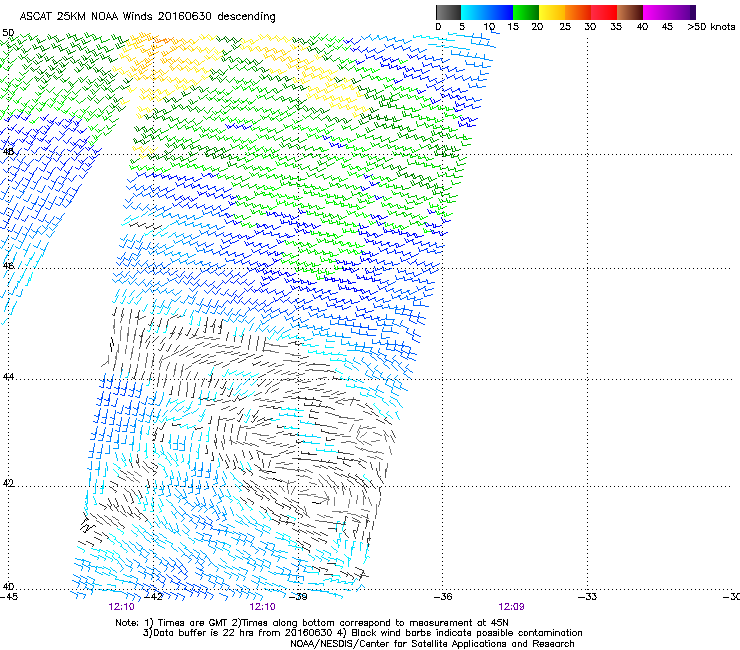
Task: Click the longitude label '-45'
Action: tap(9, 597)
